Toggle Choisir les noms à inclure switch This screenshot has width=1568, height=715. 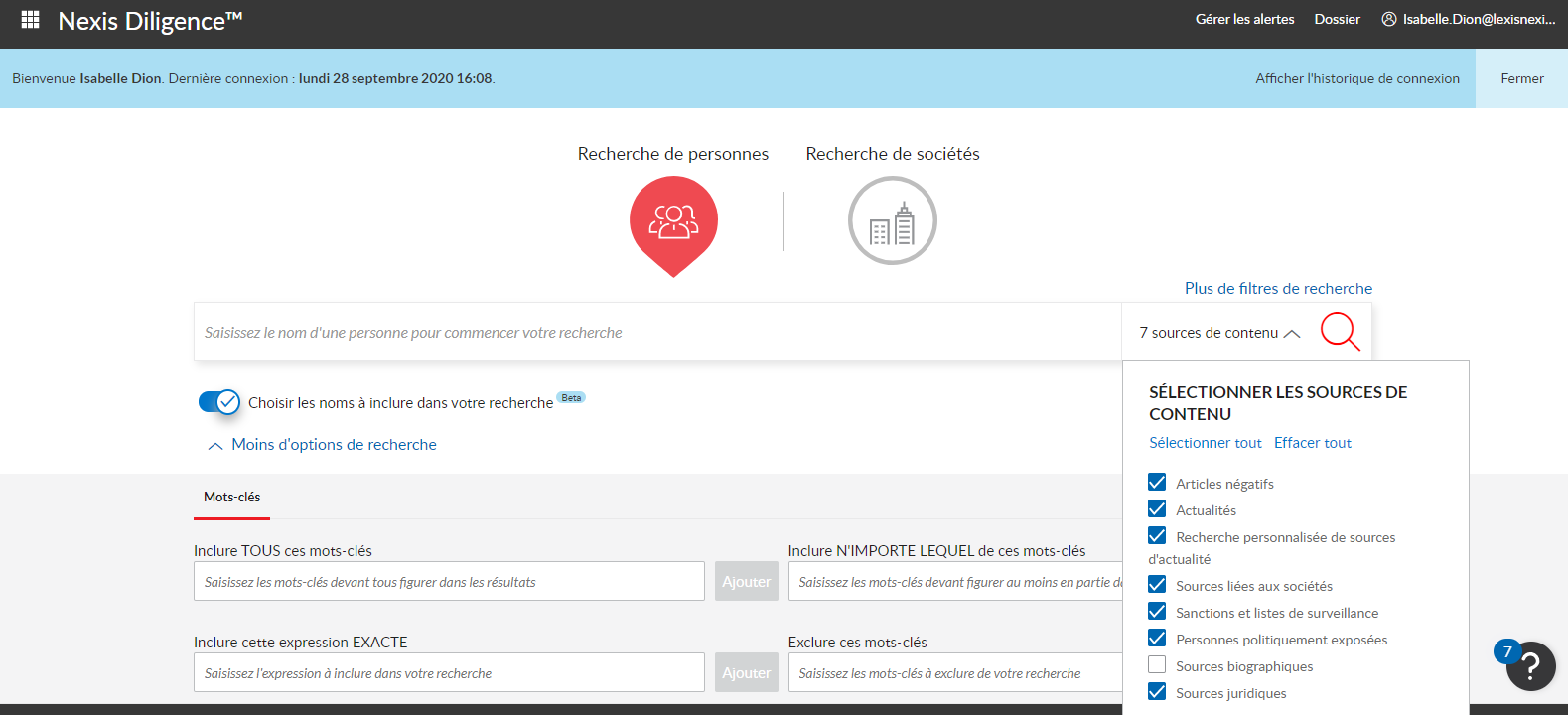tap(219, 401)
